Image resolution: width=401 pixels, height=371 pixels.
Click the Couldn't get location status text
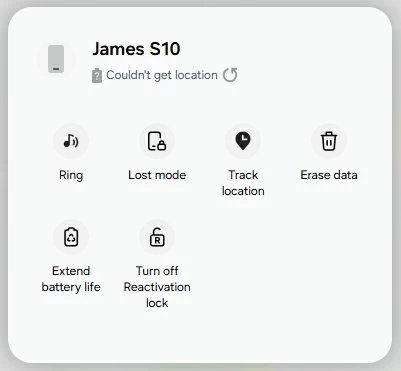[x=162, y=75]
